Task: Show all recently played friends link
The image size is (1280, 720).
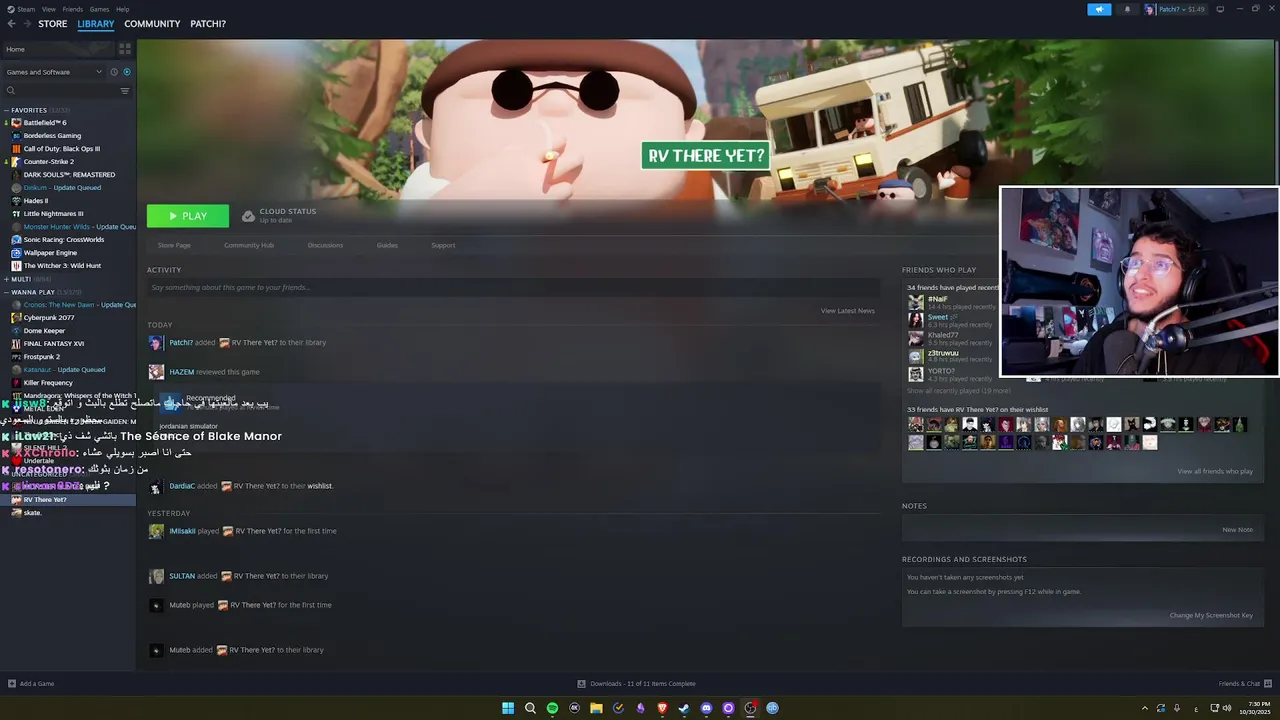Action: tap(958, 391)
